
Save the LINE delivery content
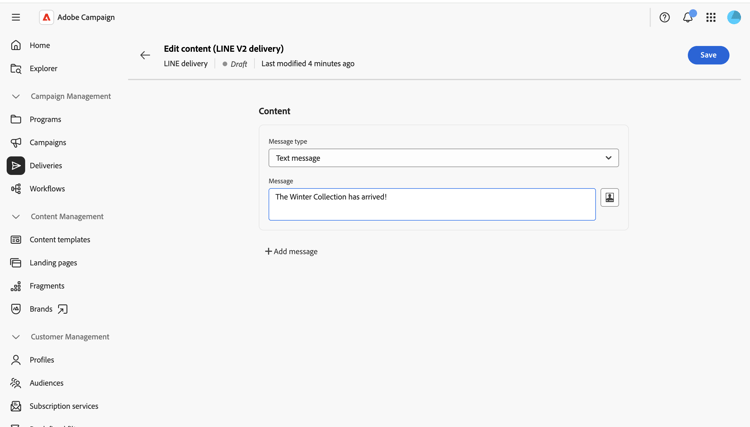coord(708,55)
